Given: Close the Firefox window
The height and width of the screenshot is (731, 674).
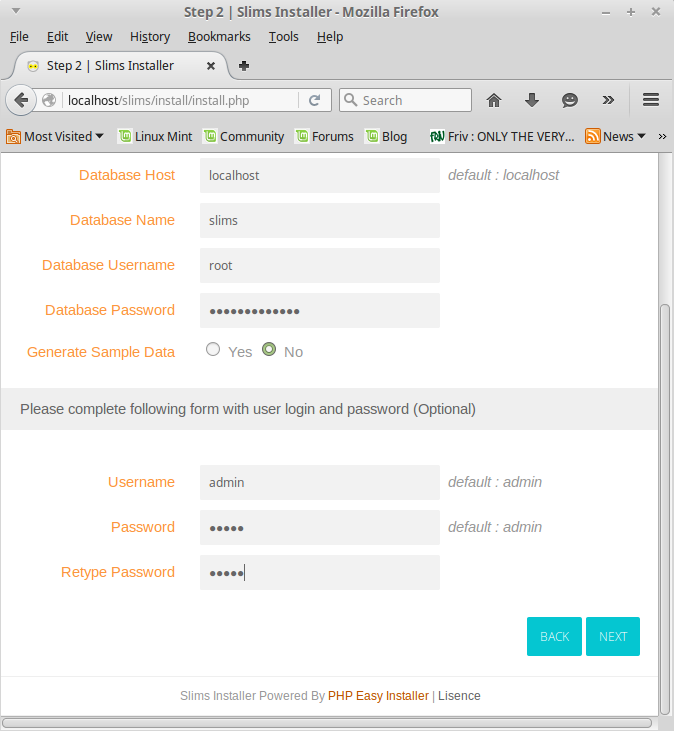Looking at the screenshot, I should (x=656, y=12).
